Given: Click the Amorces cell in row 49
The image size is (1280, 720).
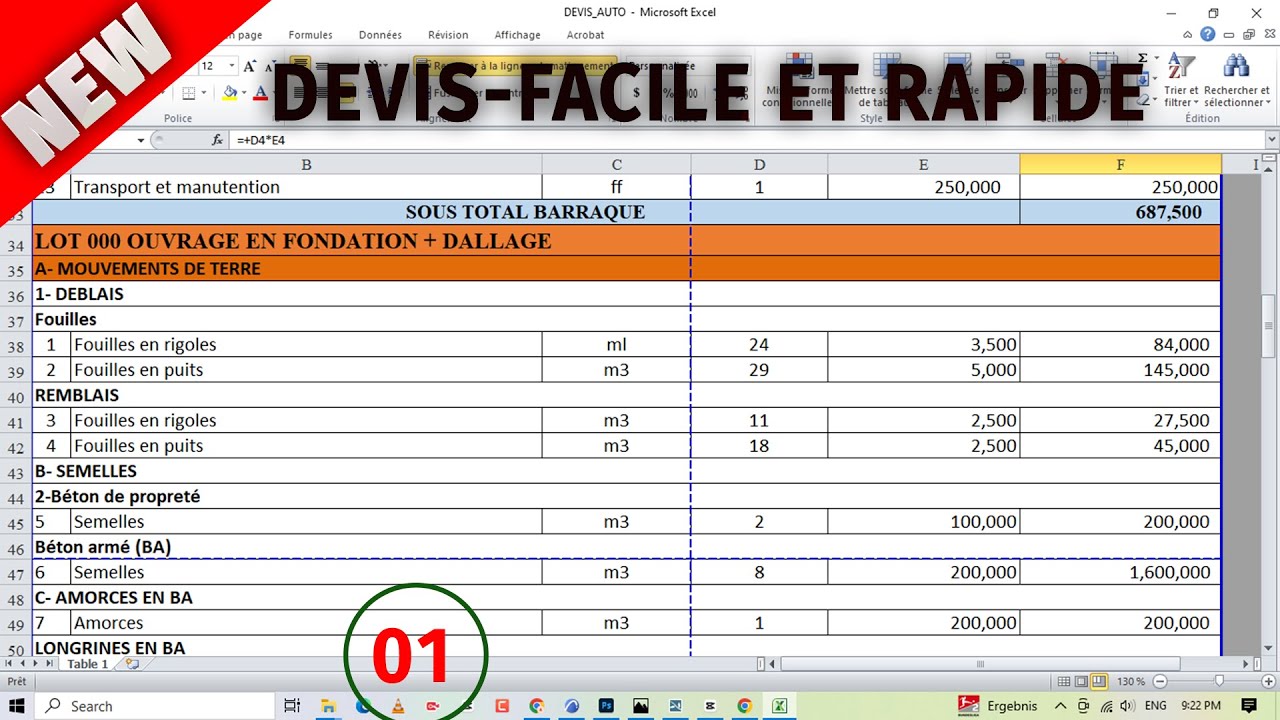Looking at the screenshot, I should click(x=306, y=623).
